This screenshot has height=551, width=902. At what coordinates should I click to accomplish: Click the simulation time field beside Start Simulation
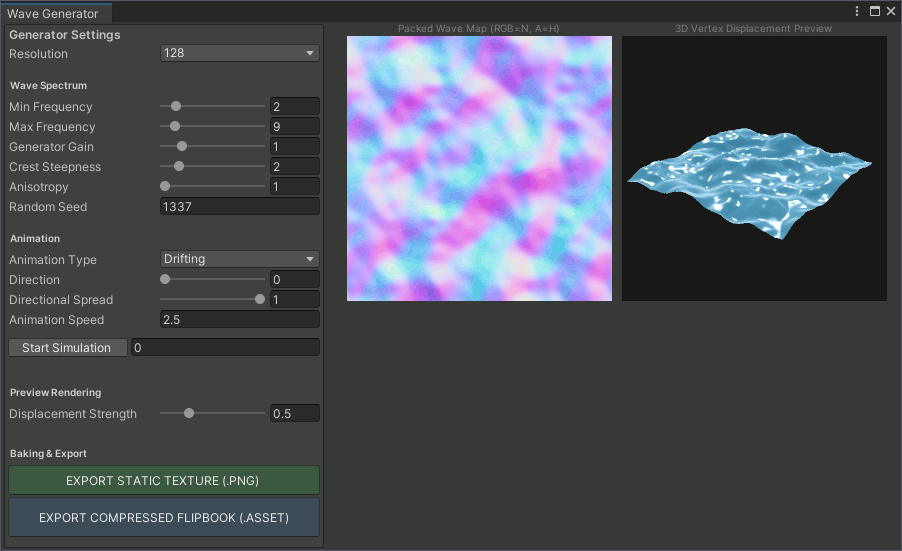(225, 347)
